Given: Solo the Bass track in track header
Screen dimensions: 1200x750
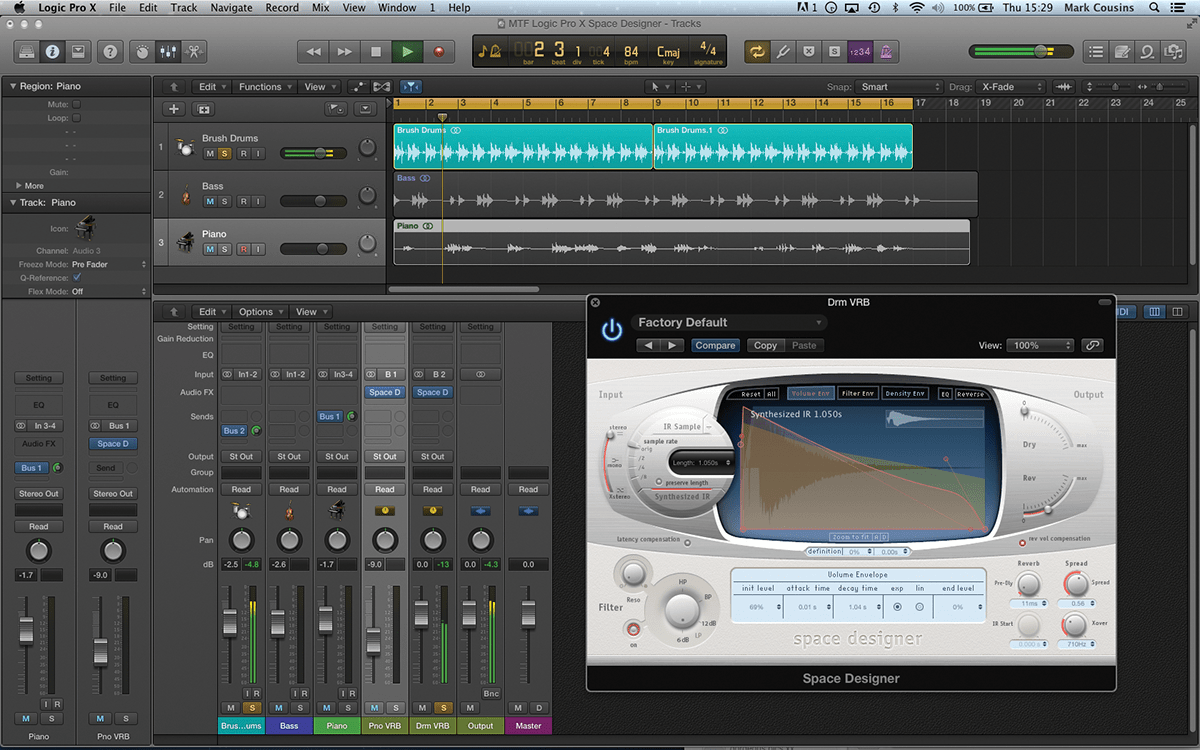Looking at the screenshot, I should (x=225, y=201).
